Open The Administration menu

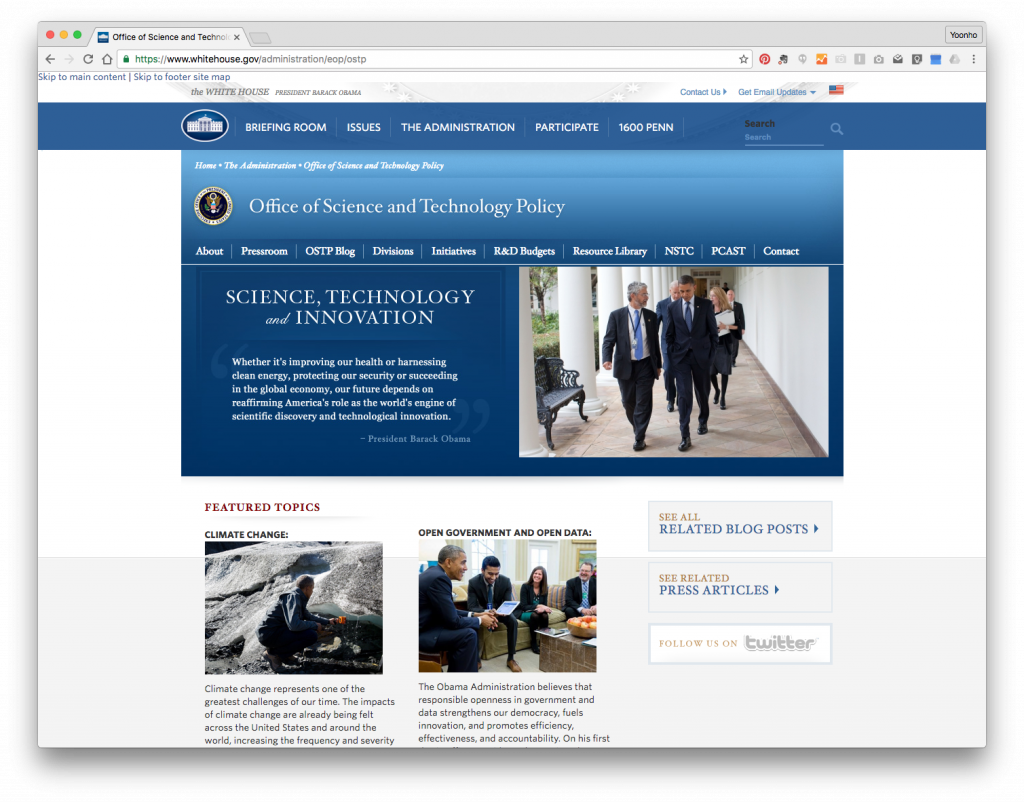tap(458, 127)
